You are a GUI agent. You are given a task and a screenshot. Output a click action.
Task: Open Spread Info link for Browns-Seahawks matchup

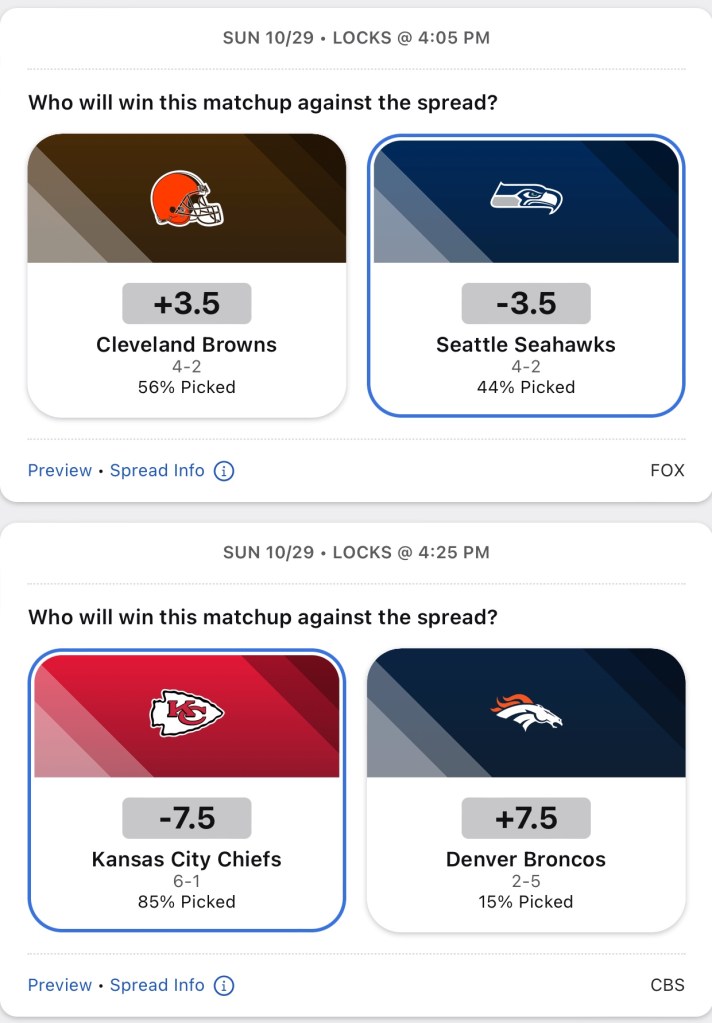pos(157,470)
